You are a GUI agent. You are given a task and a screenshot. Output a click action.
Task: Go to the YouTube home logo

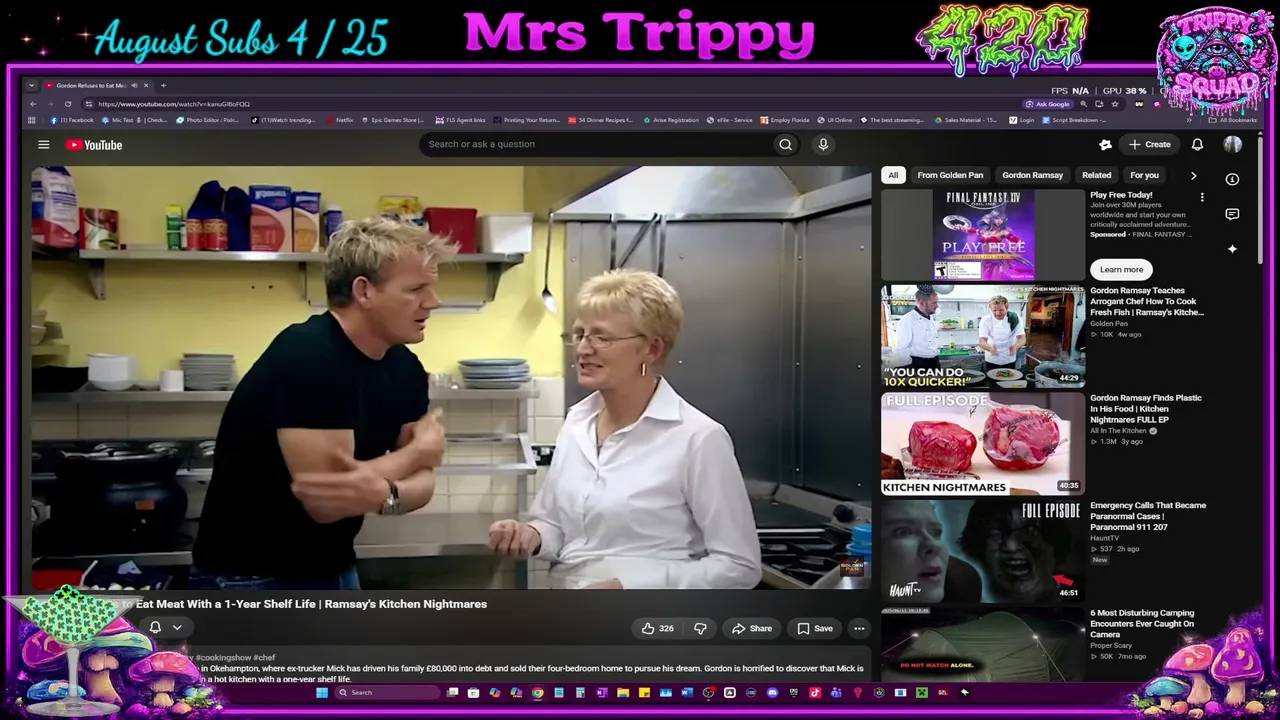[x=94, y=145]
